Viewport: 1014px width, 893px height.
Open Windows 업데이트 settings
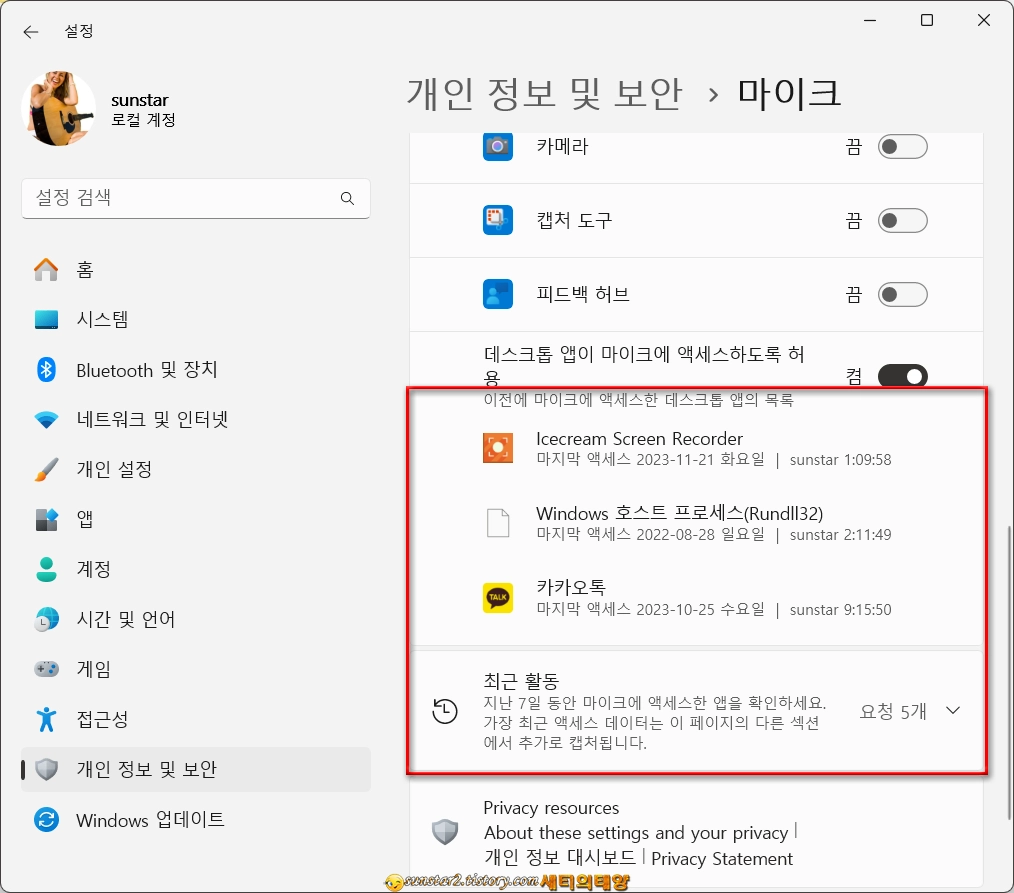coord(44,819)
